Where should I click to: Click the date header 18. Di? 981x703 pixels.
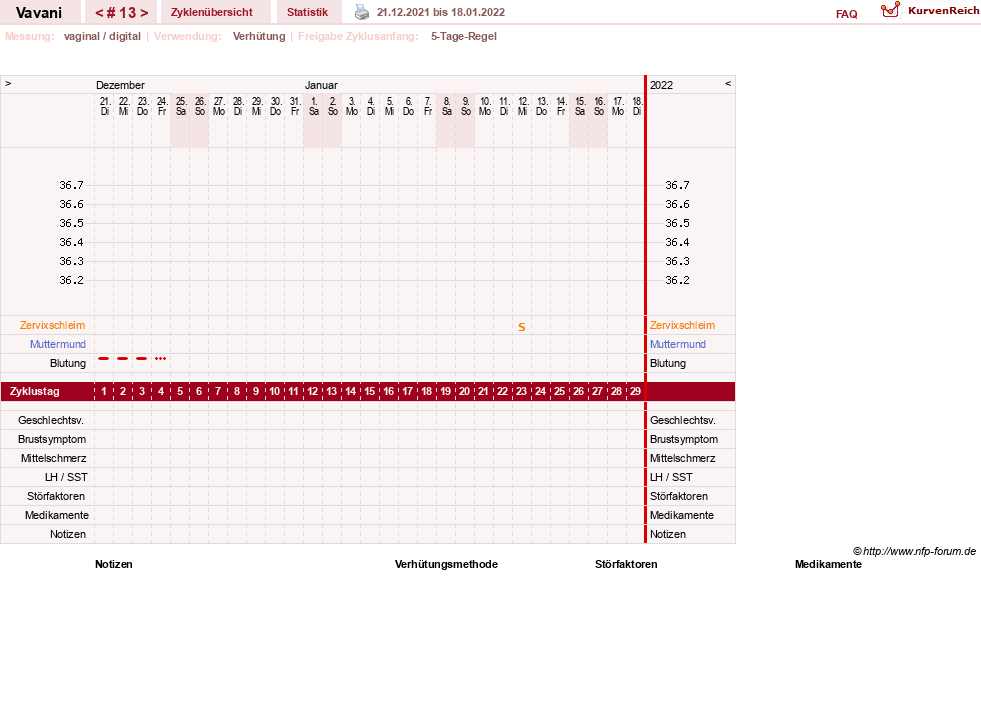(637, 106)
